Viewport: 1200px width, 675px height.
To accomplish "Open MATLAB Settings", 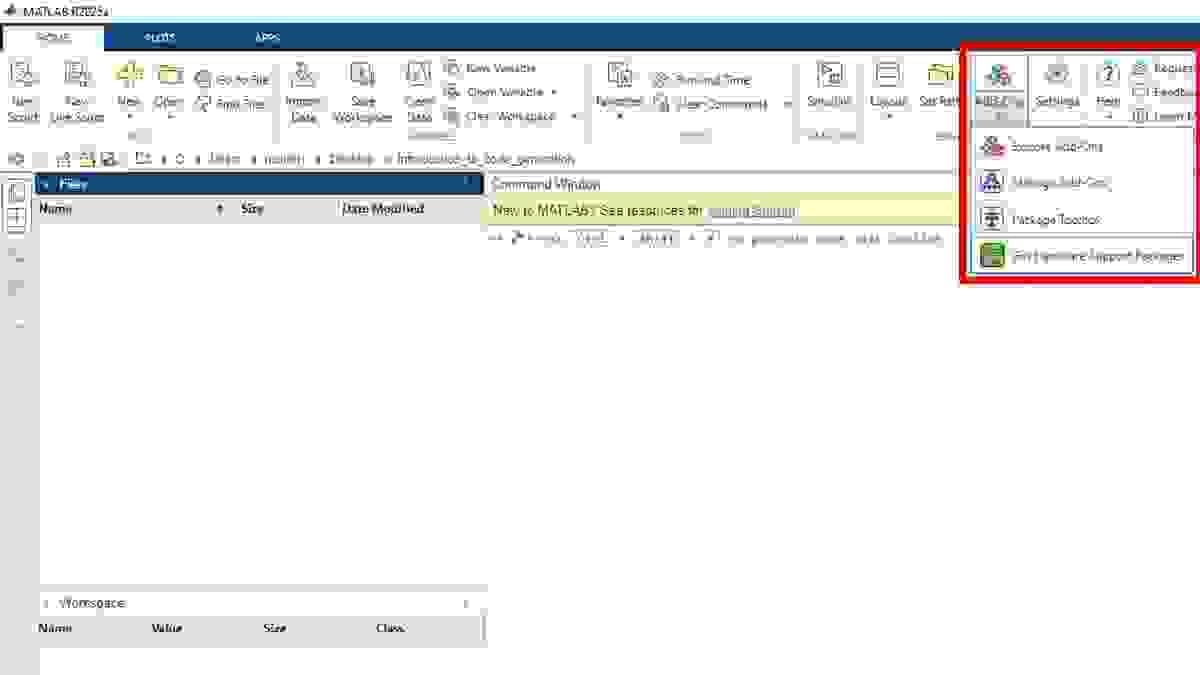I will click(1057, 86).
